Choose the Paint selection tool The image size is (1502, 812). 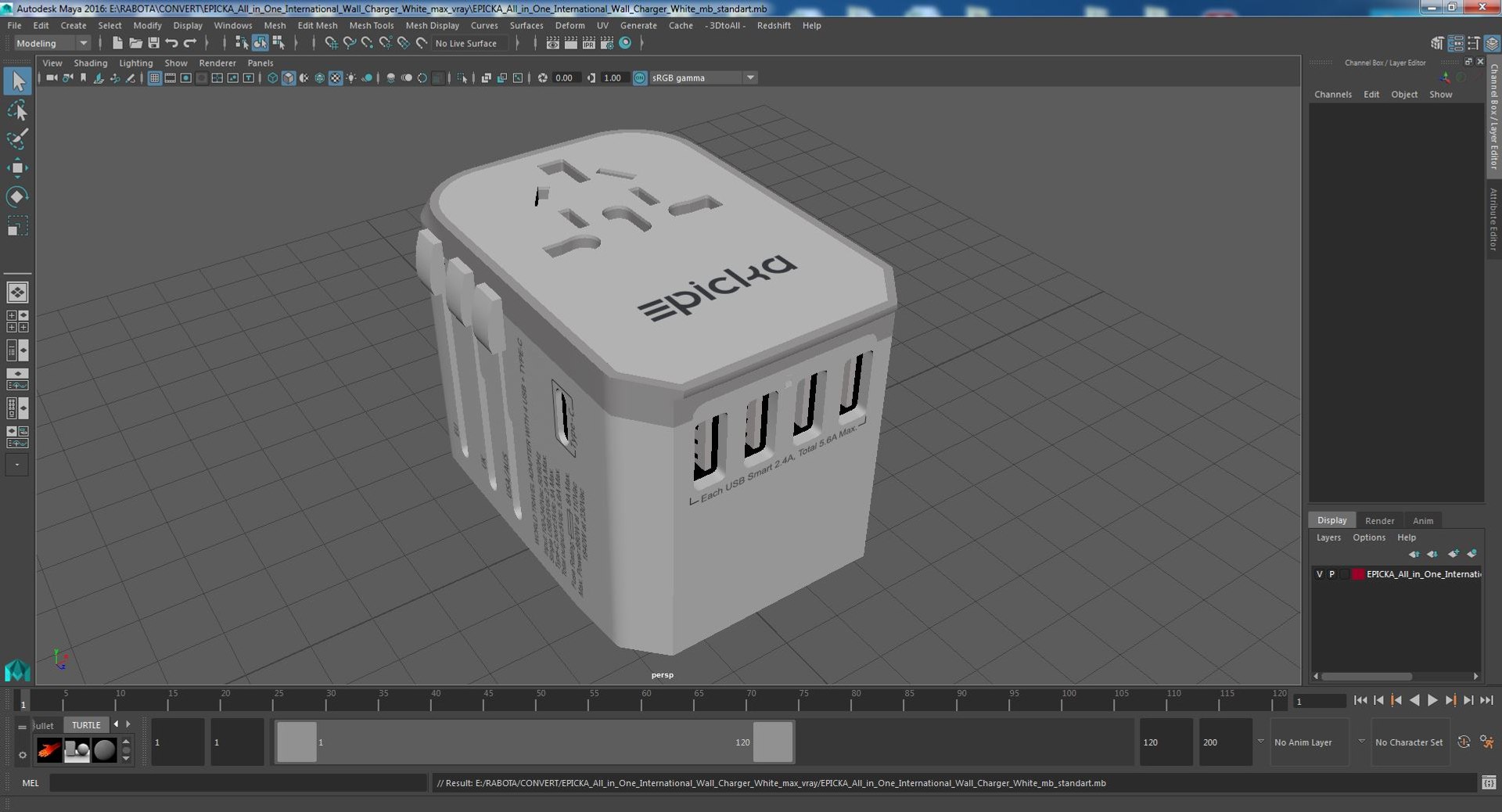tap(17, 139)
